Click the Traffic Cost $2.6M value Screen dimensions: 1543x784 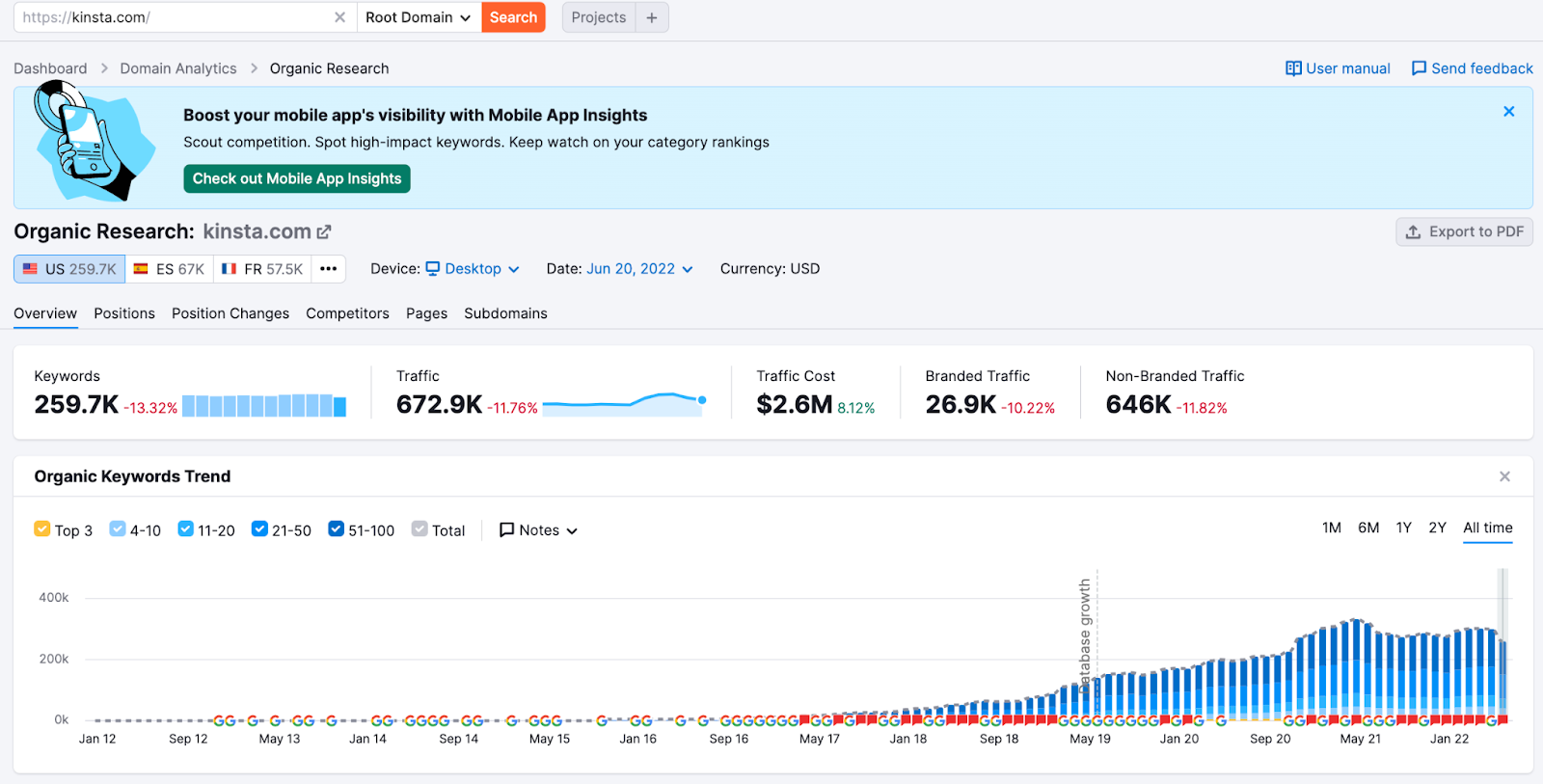point(794,405)
